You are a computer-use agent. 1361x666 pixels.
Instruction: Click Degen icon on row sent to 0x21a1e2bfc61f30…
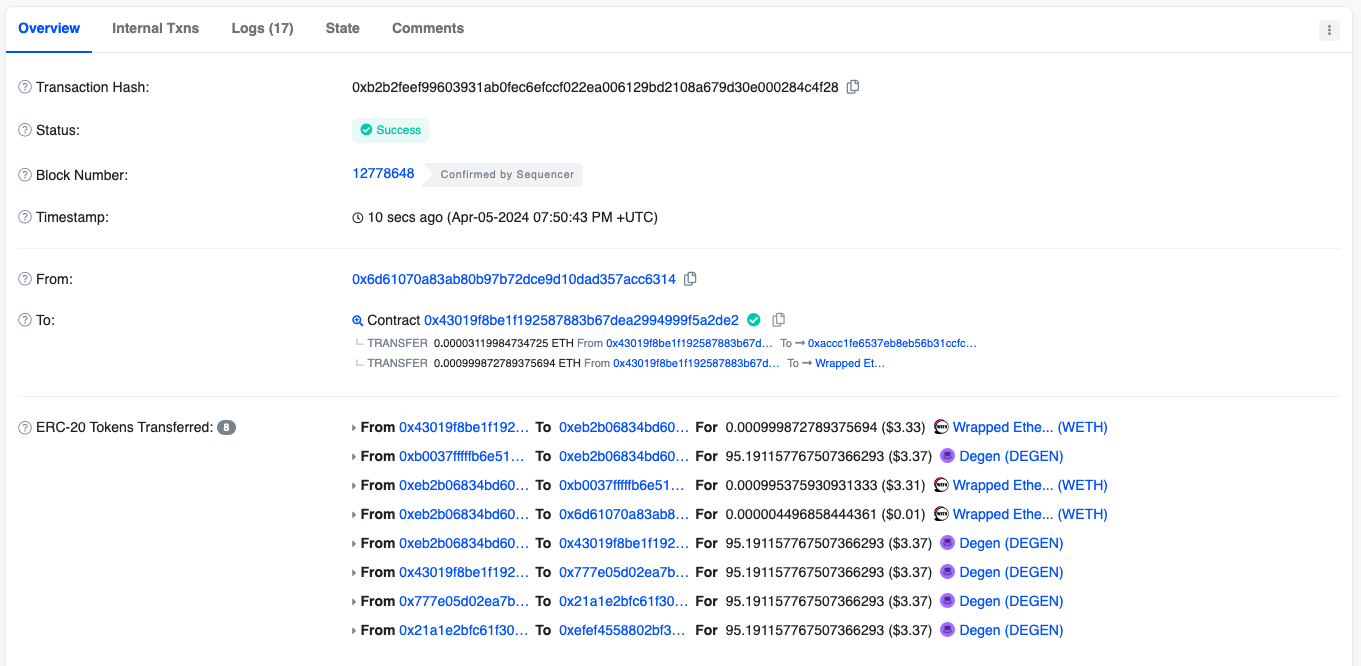coord(948,601)
